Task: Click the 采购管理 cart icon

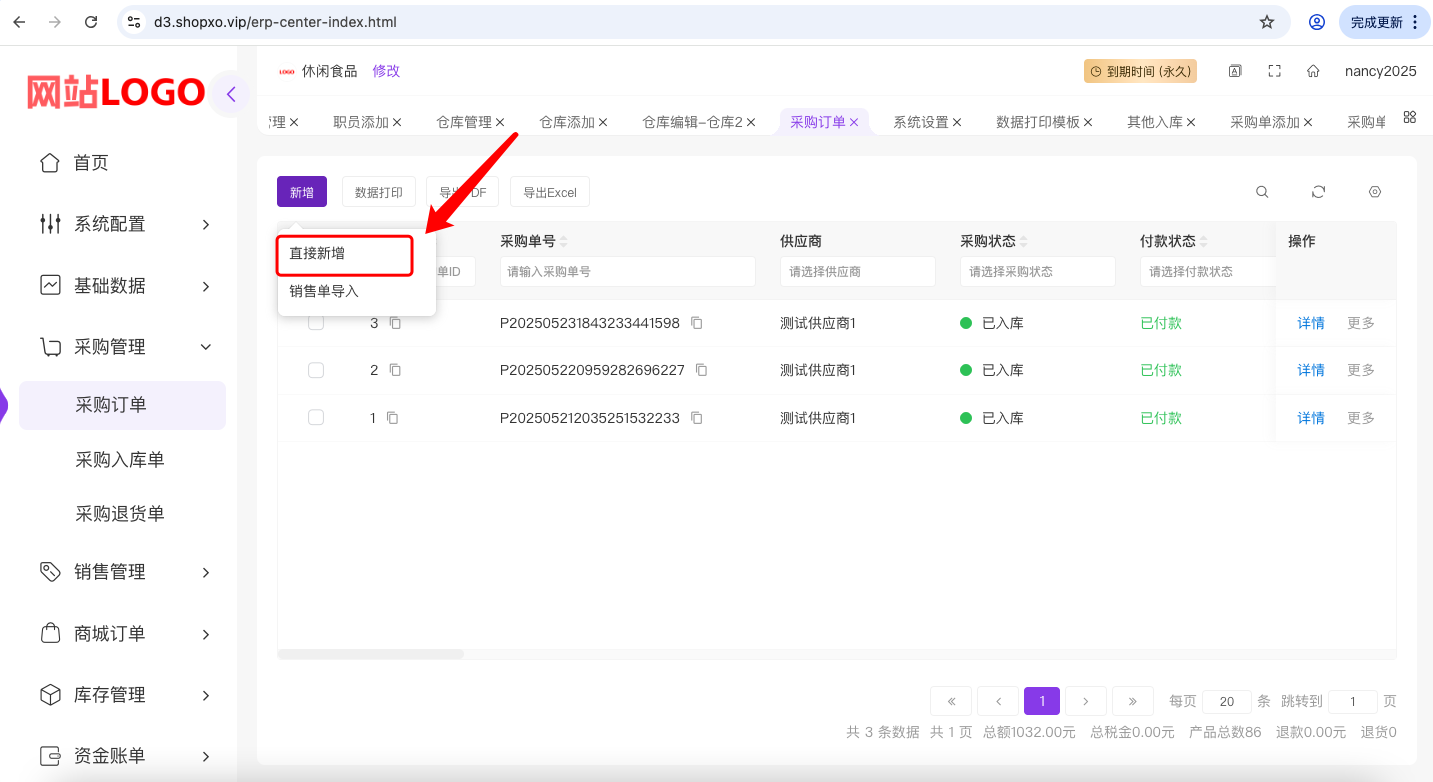Action: click(x=49, y=347)
